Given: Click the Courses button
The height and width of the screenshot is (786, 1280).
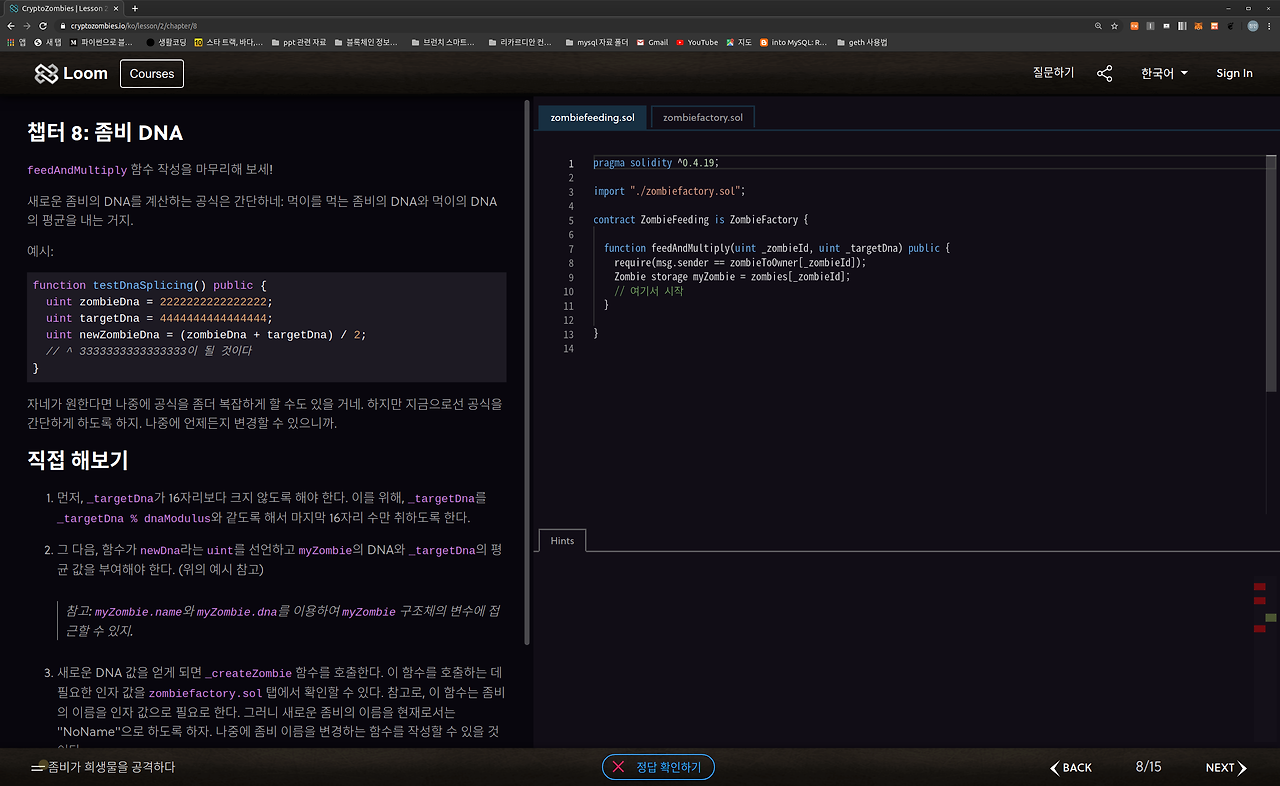Looking at the screenshot, I should pos(152,74).
